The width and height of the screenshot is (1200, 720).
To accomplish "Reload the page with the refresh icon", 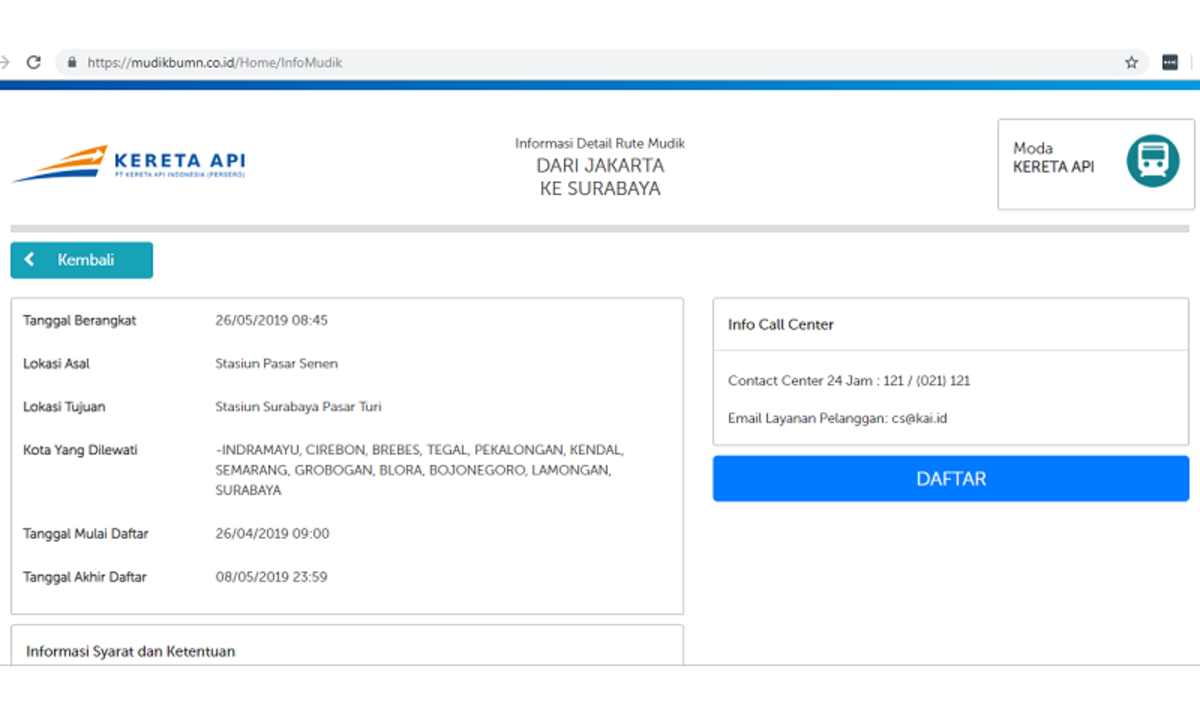I will pos(33,62).
